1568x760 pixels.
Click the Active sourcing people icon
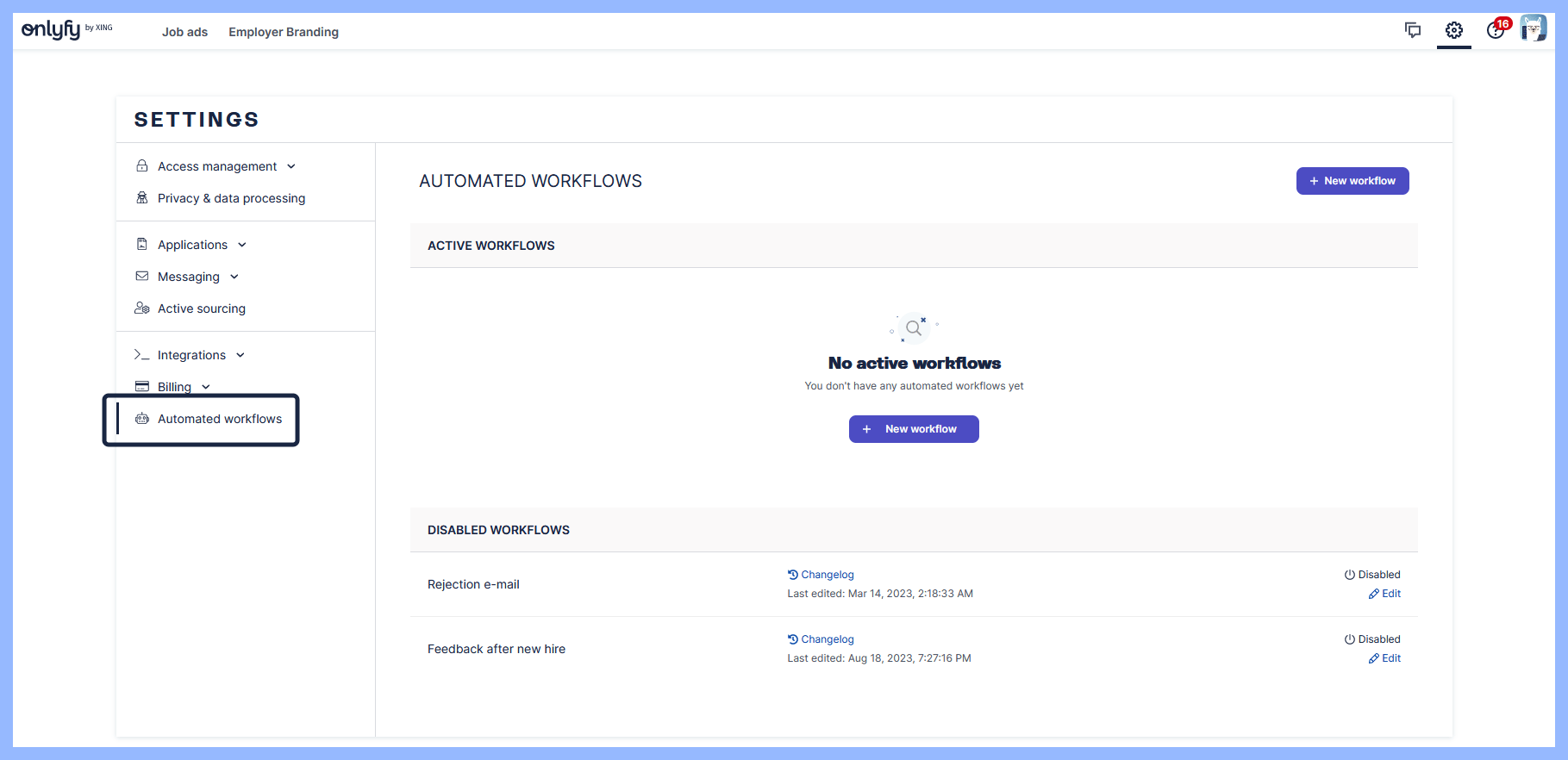[x=142, y=308]
